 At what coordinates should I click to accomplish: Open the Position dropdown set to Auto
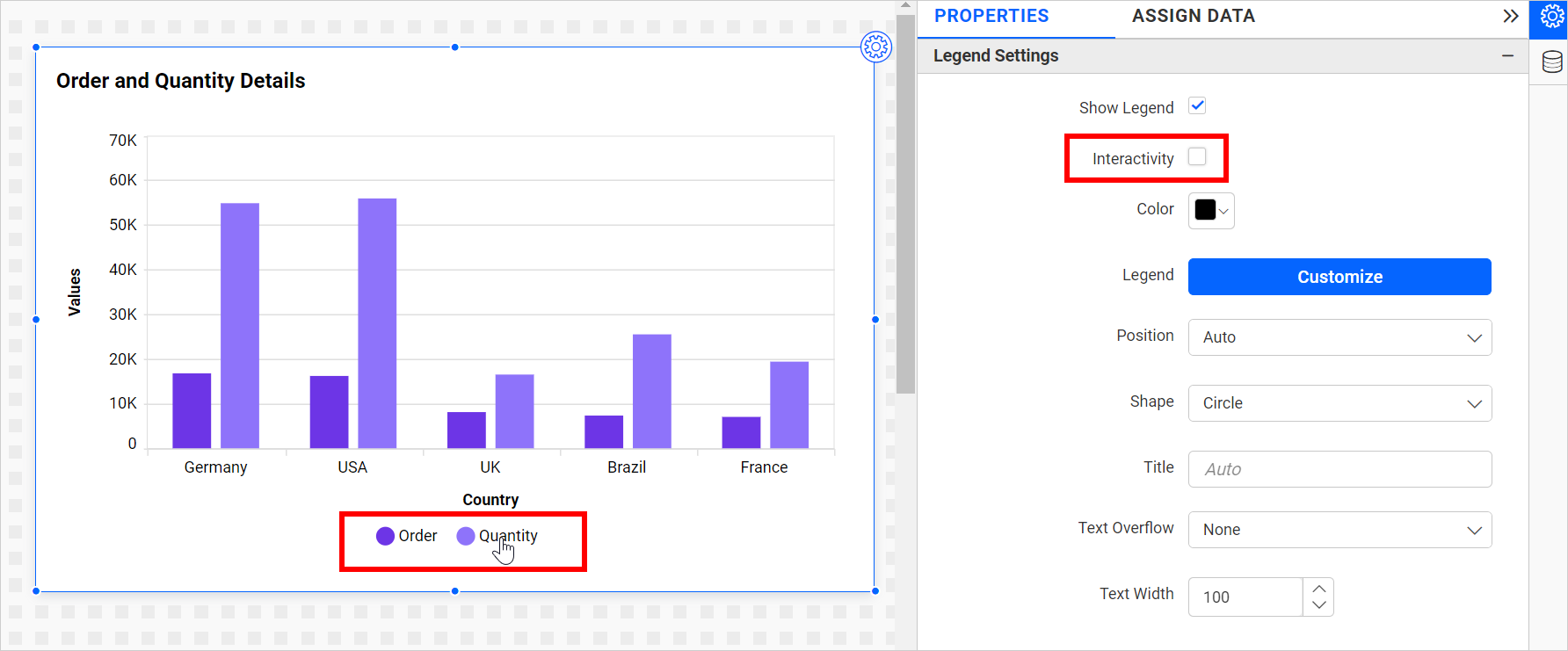[x=1339, y=337]
